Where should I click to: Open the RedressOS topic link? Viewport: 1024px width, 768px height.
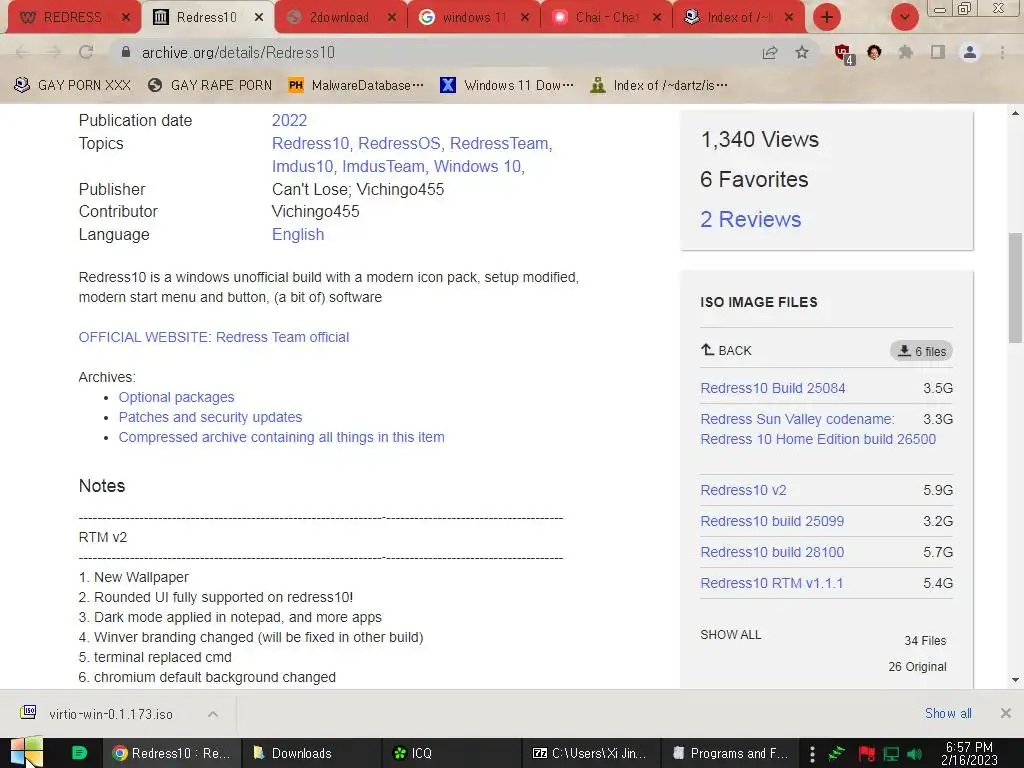[x=399, y=143]
